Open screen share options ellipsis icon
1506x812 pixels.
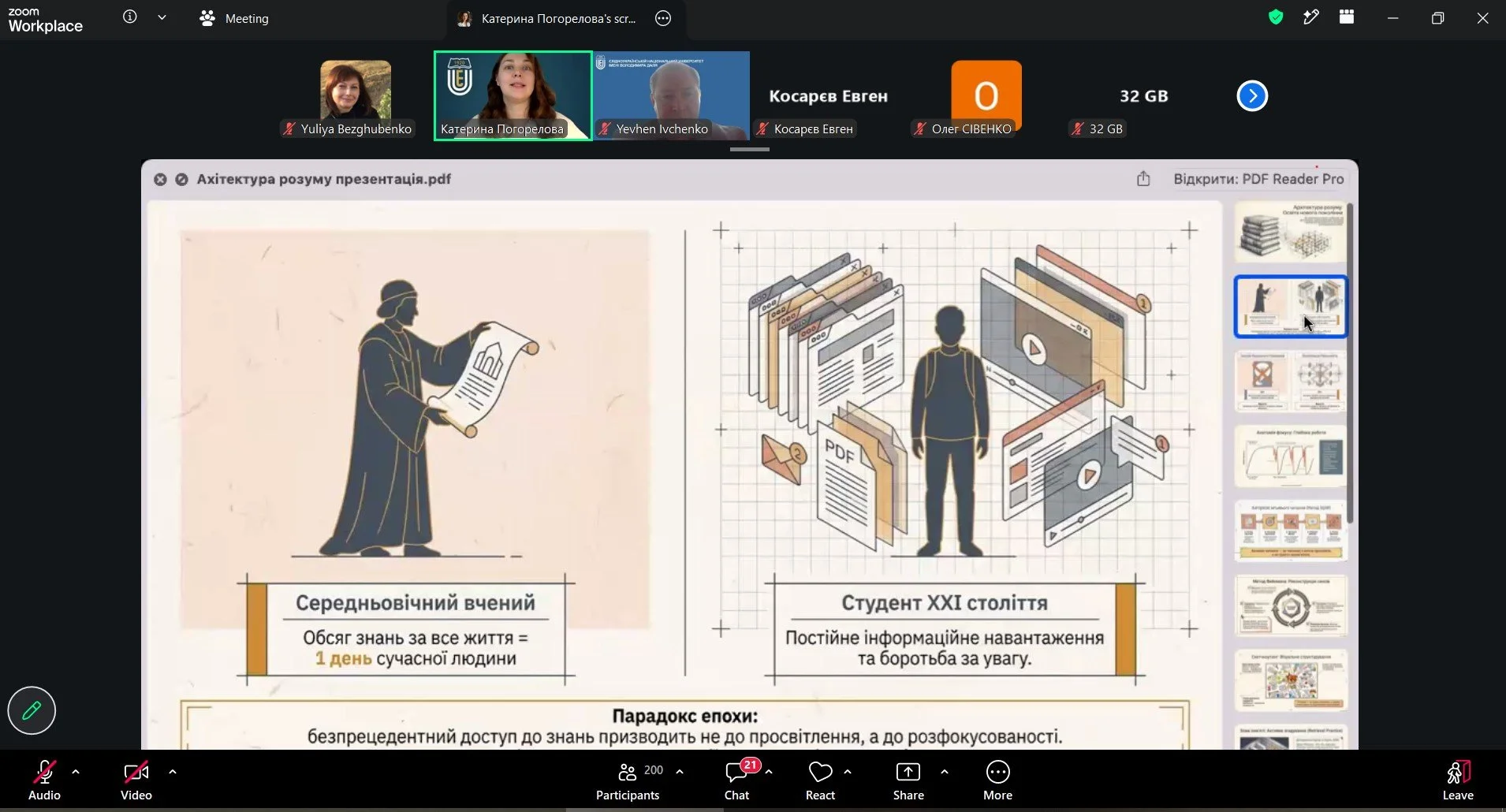pyautogui.click(x=663, y=18)
